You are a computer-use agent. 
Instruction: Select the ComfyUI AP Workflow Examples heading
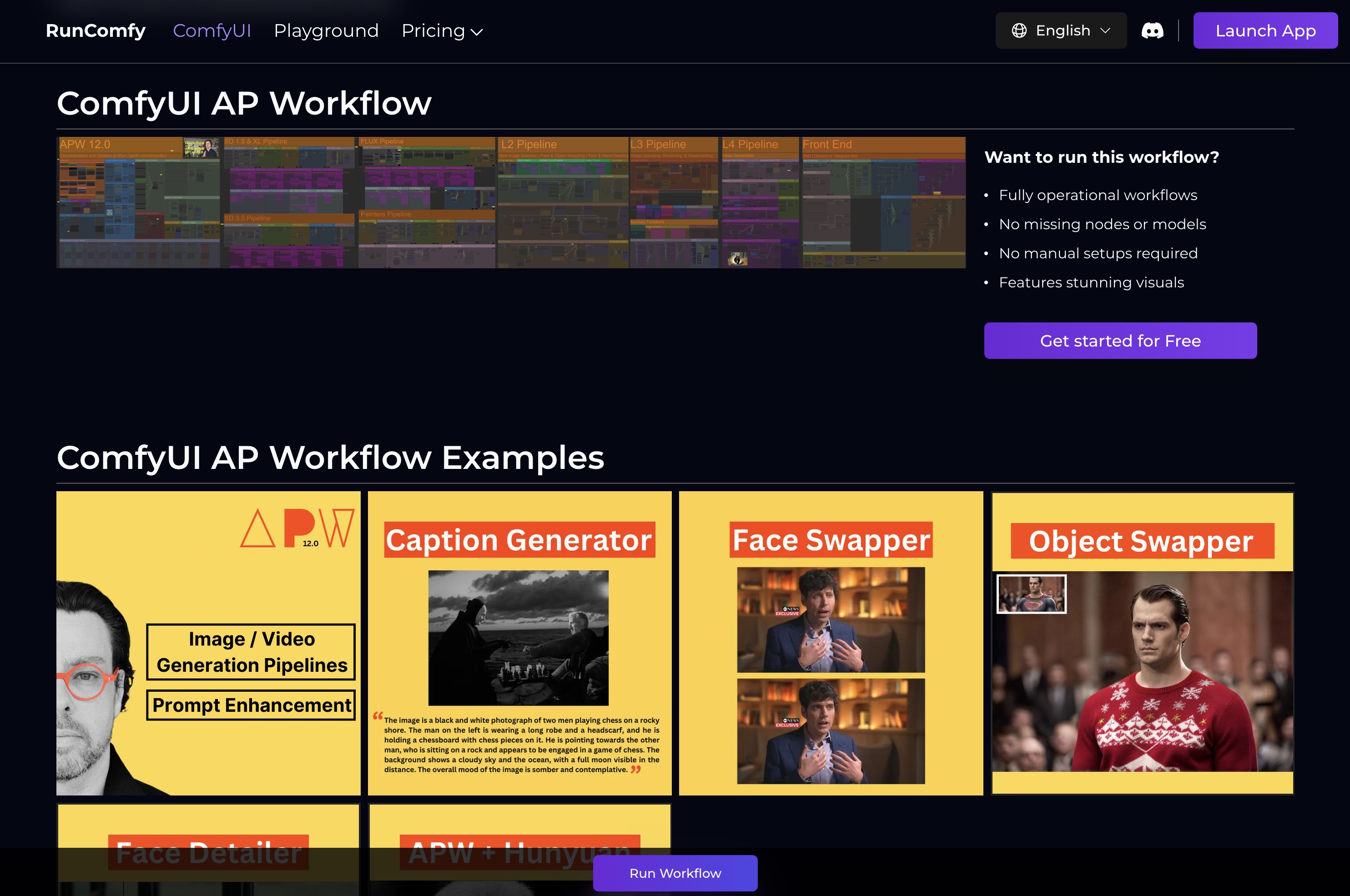tap(330, 458)
